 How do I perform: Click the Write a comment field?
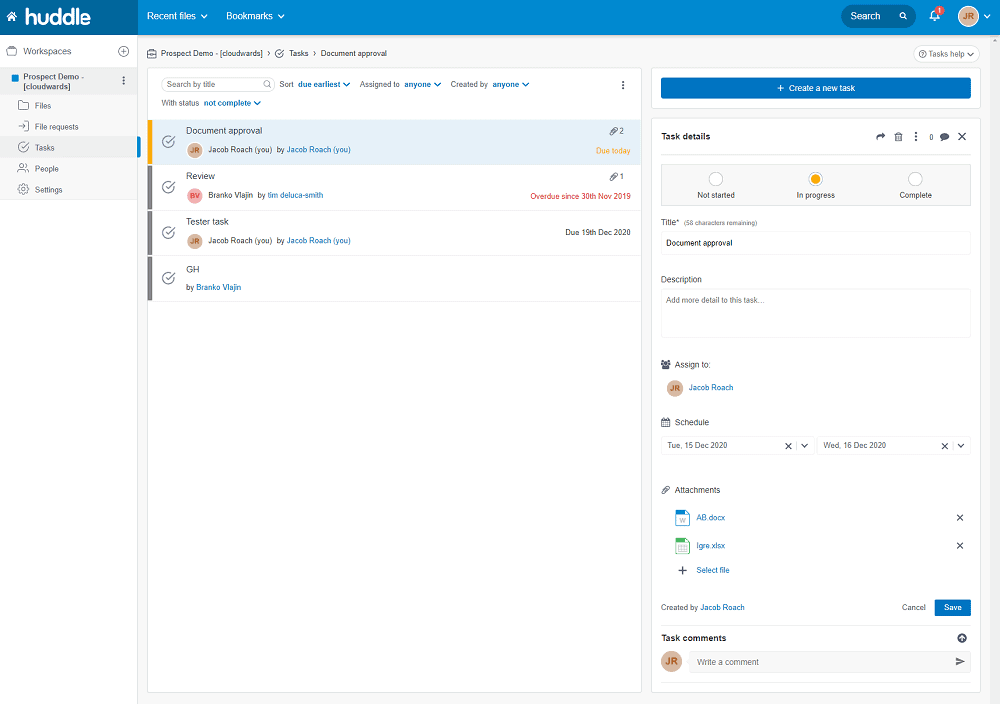829,662
